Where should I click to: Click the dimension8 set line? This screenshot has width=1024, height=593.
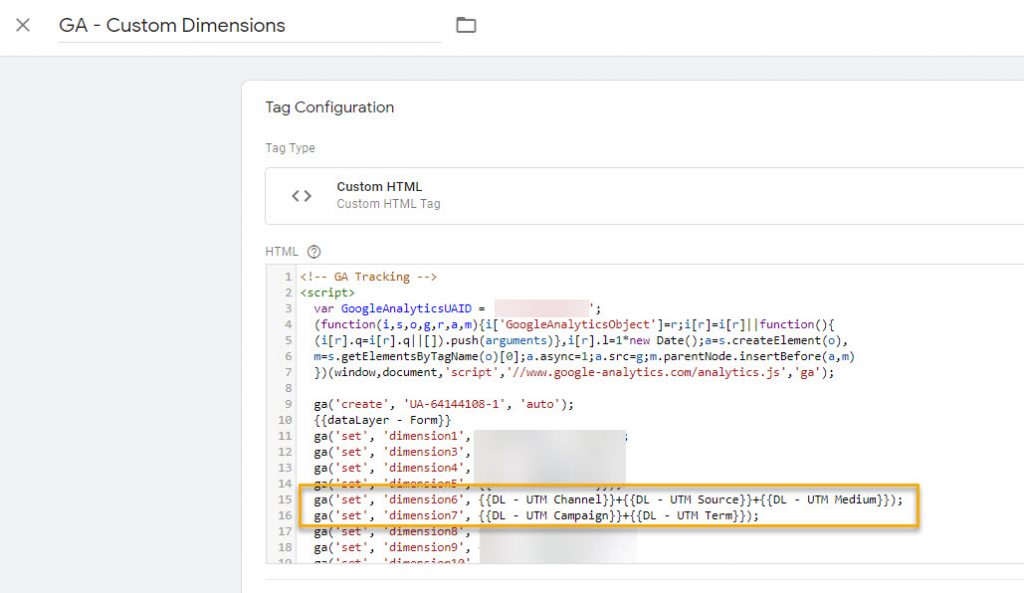click(392, 532)
